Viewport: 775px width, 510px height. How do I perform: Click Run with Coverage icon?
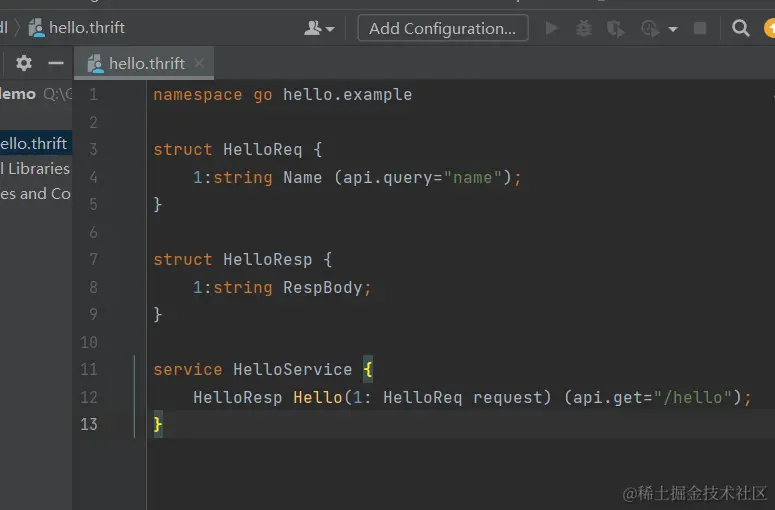coord(616,29)
